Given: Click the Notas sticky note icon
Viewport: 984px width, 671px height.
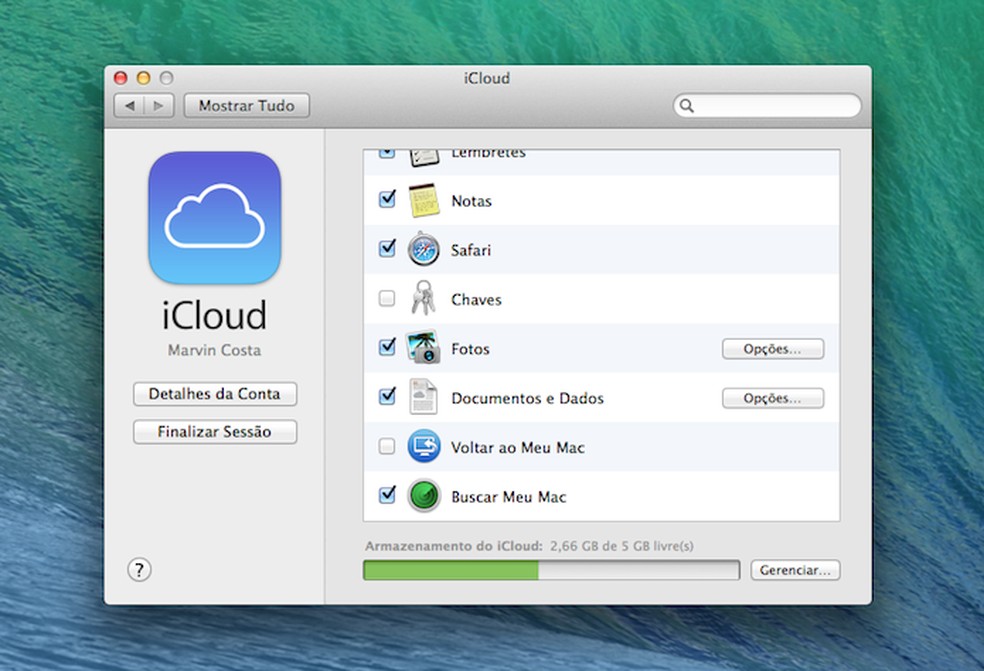Looking at the screenshot, I should pos(424,199).
